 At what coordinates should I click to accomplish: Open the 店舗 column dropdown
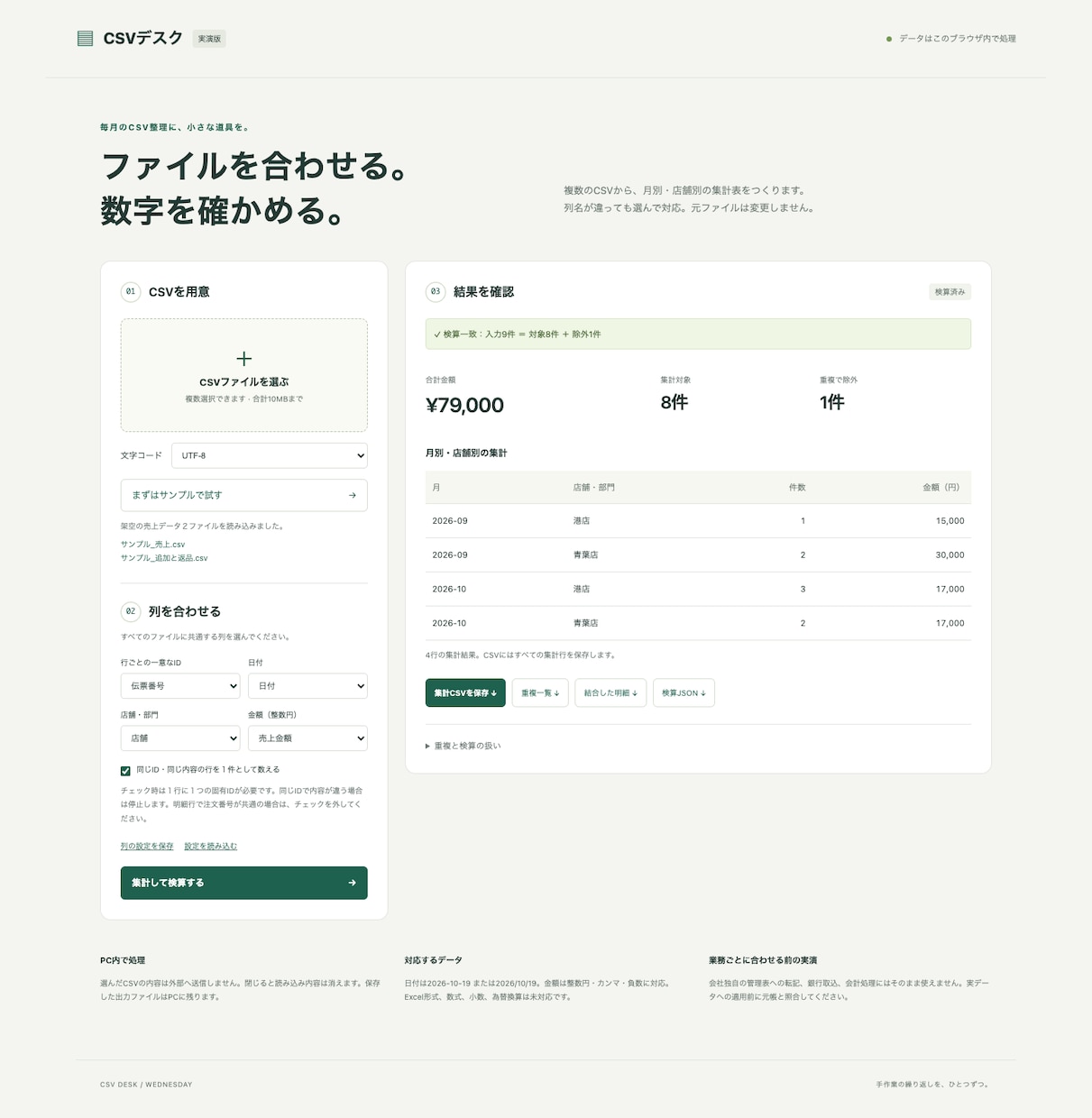pos(180,738)
